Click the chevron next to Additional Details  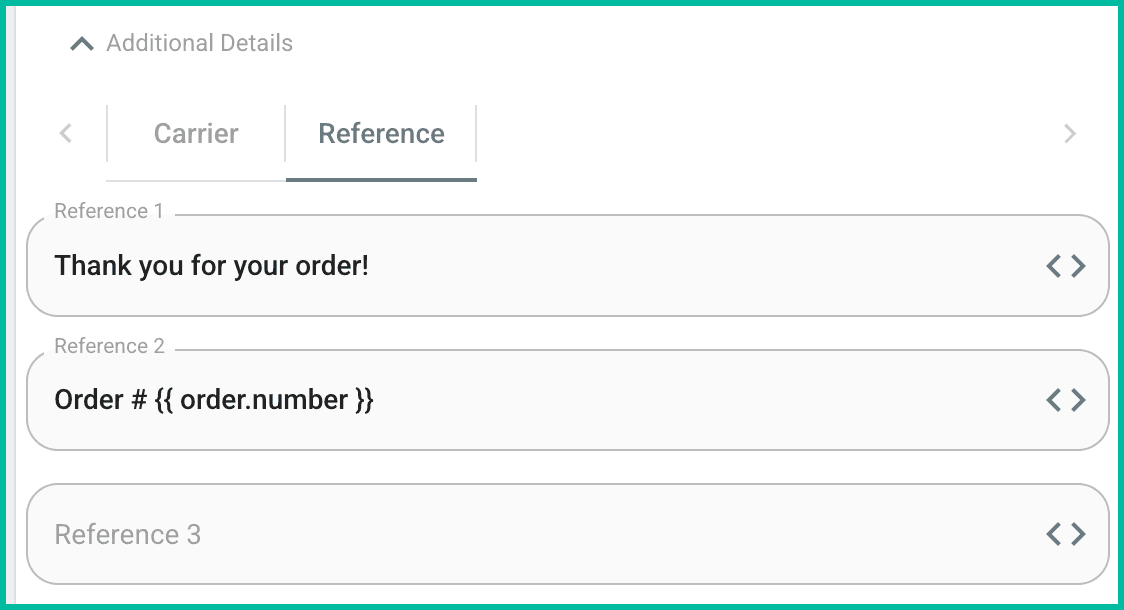81,43
